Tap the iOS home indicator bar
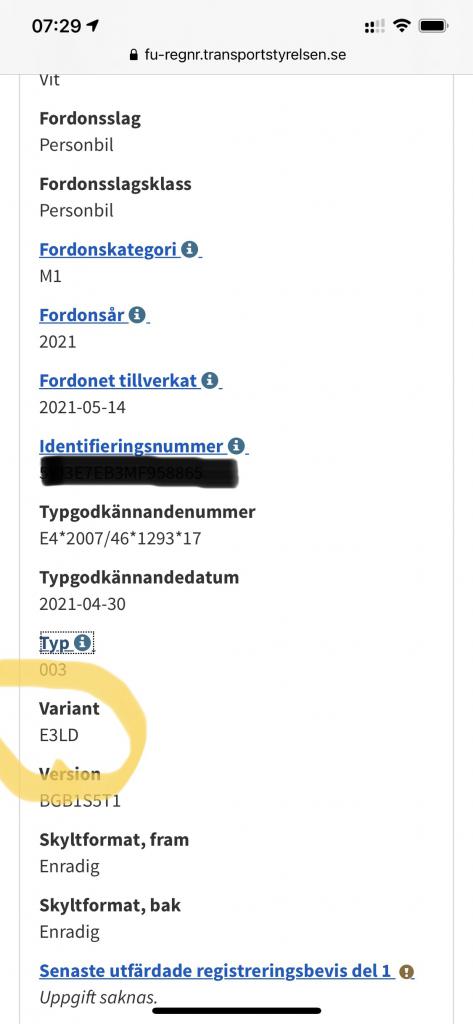The image size is (473, 1024). (x=236, y=1011)
